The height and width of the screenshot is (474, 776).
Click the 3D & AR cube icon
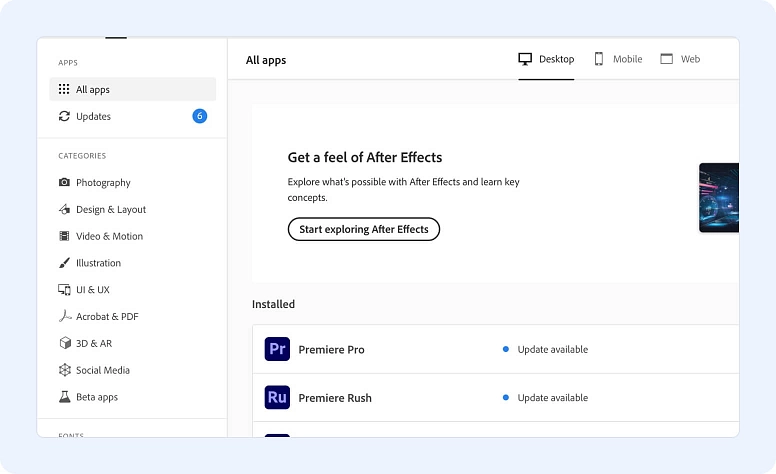pyautogui.click(x=64, y=343)
